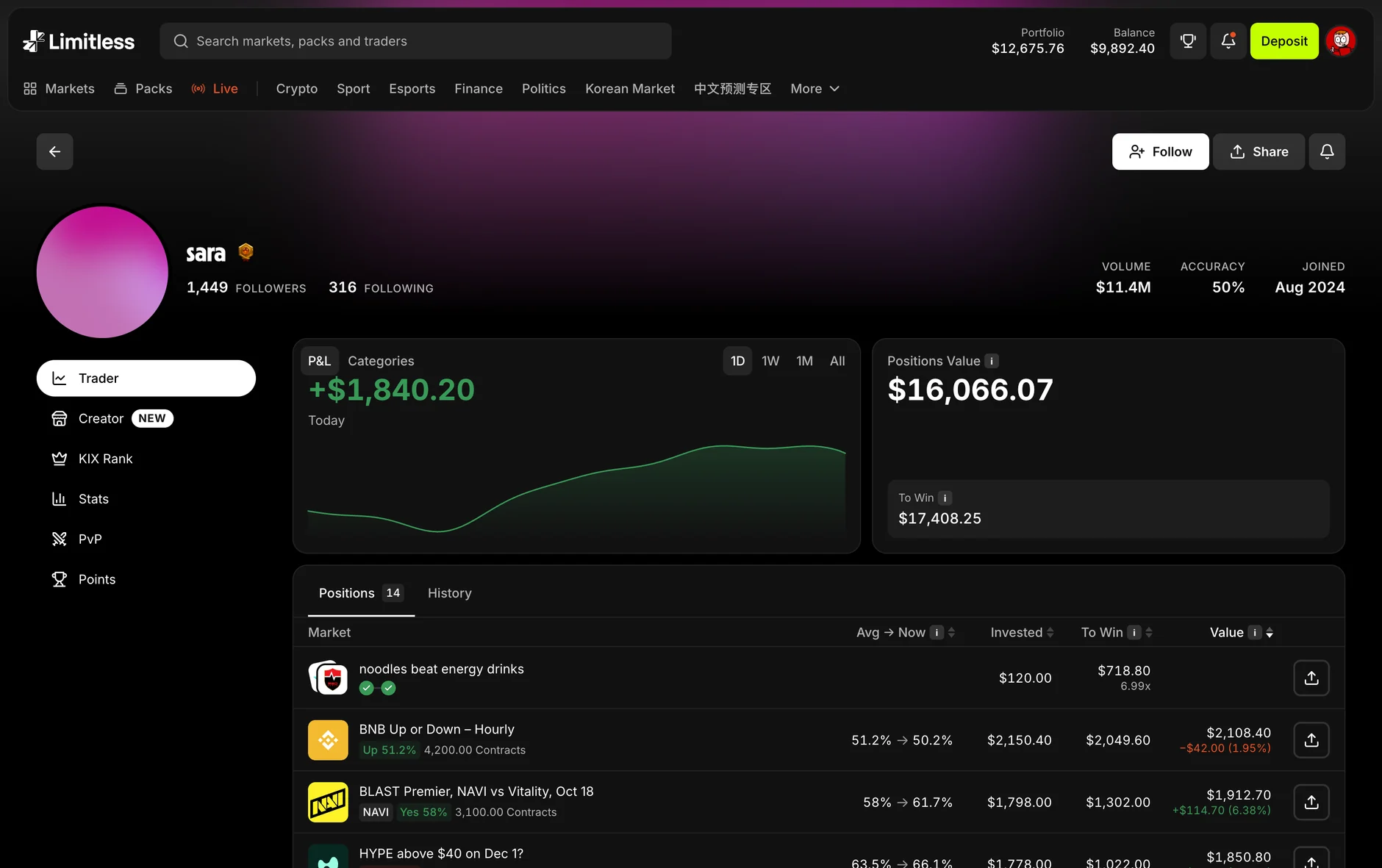
Task: Select 1W chart range
Action: point(770,361)
